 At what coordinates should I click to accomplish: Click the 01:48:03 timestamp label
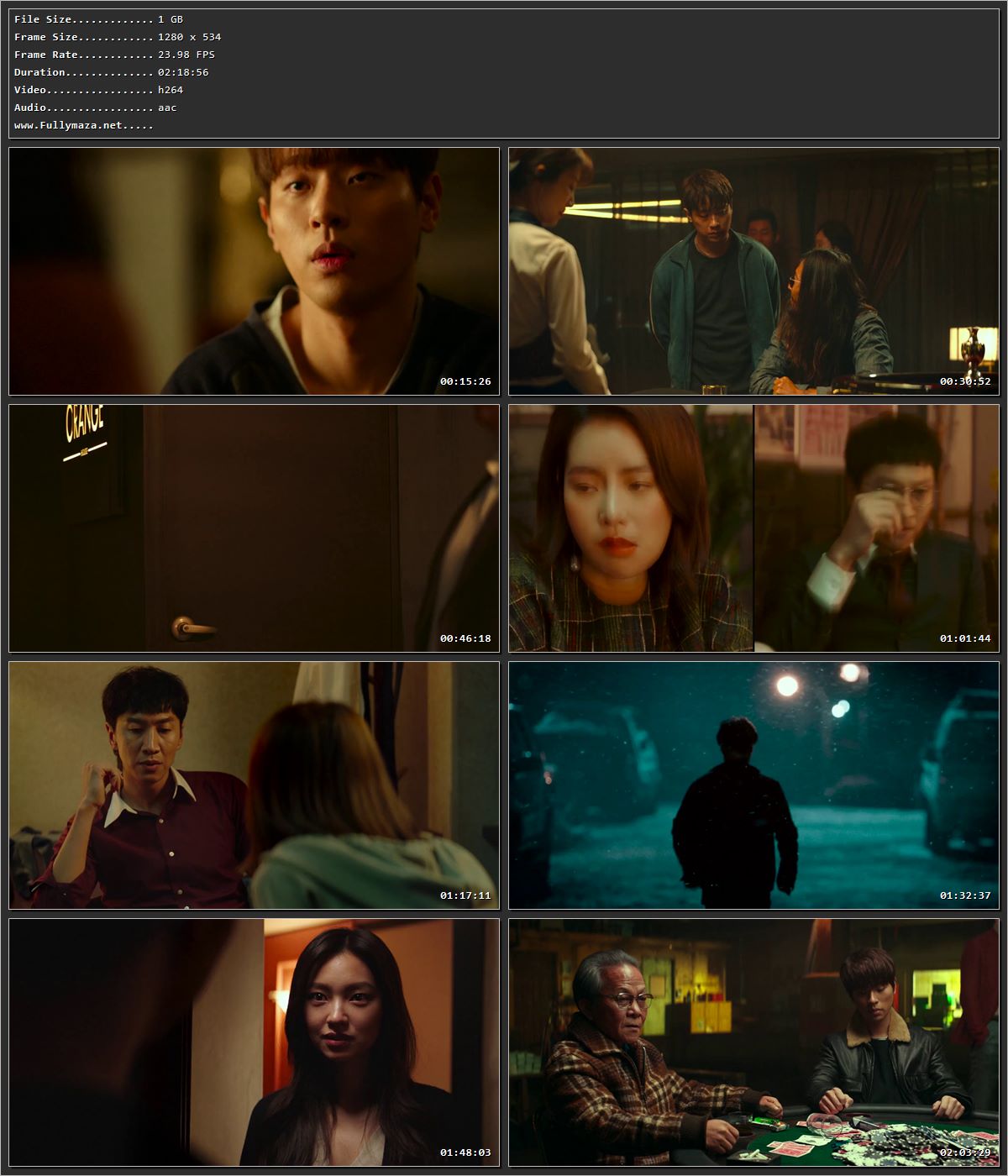click(x=465, y=1152)
